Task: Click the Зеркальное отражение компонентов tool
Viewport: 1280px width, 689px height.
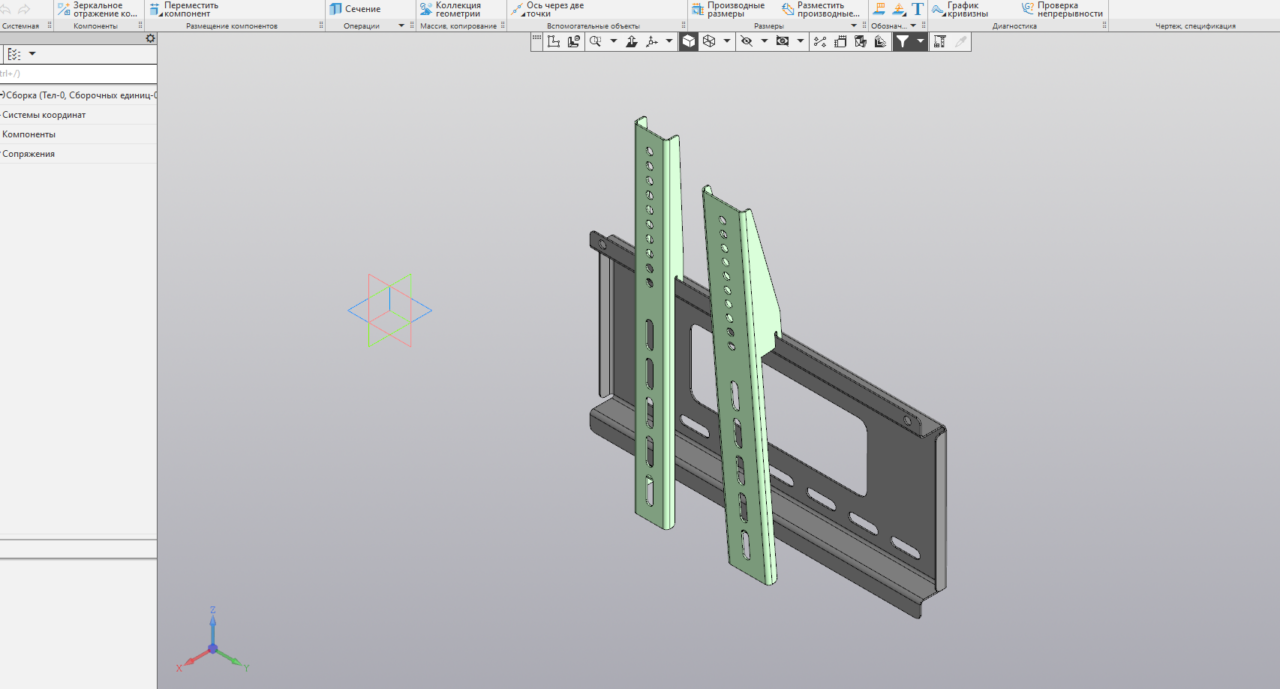Action: click(97, 9)
